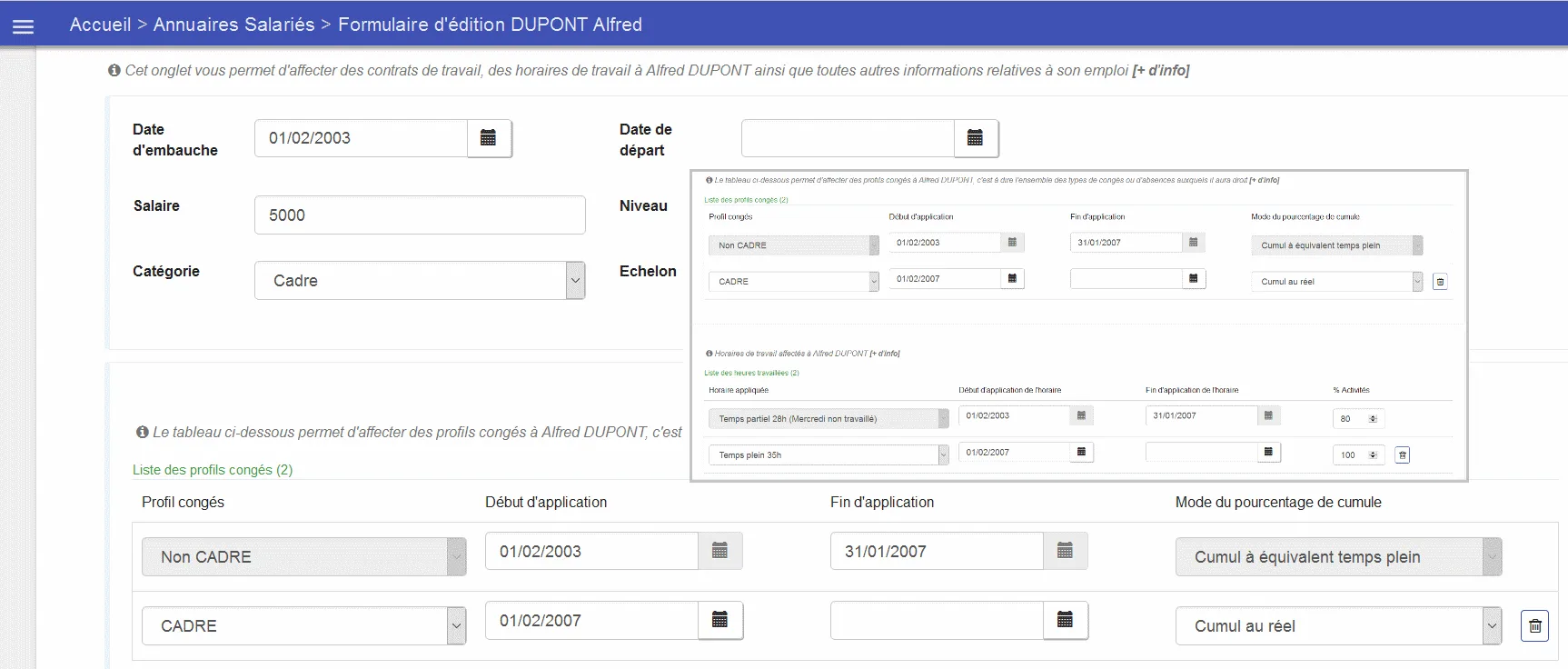Expand the Catégorie dropdown showing Cadre

tap(420, 281)
